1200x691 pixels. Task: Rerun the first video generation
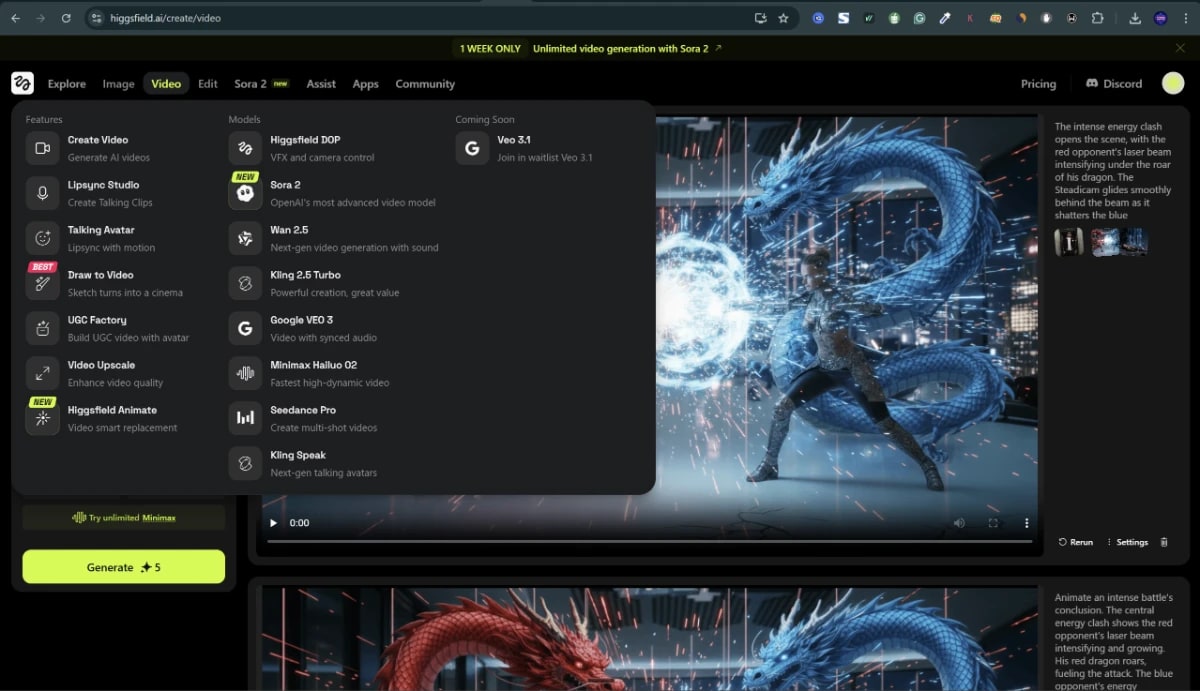tap(1076, 542)
